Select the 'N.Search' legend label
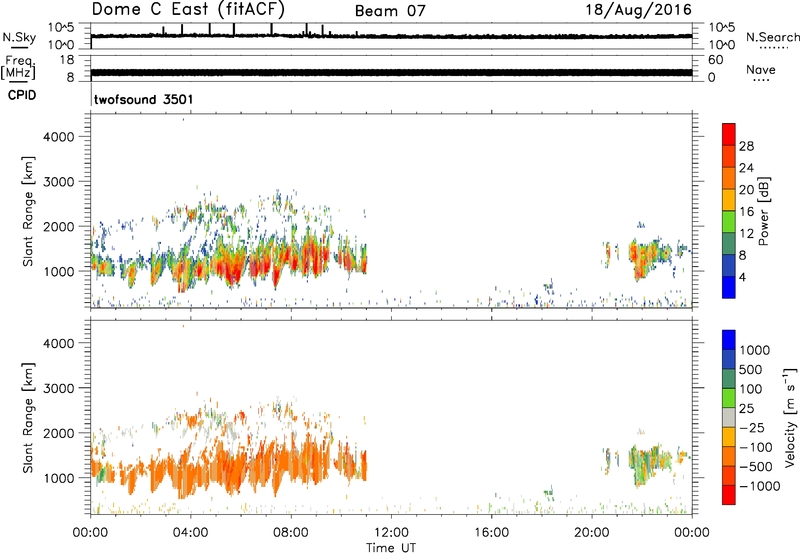 click(x=773, y=37)
